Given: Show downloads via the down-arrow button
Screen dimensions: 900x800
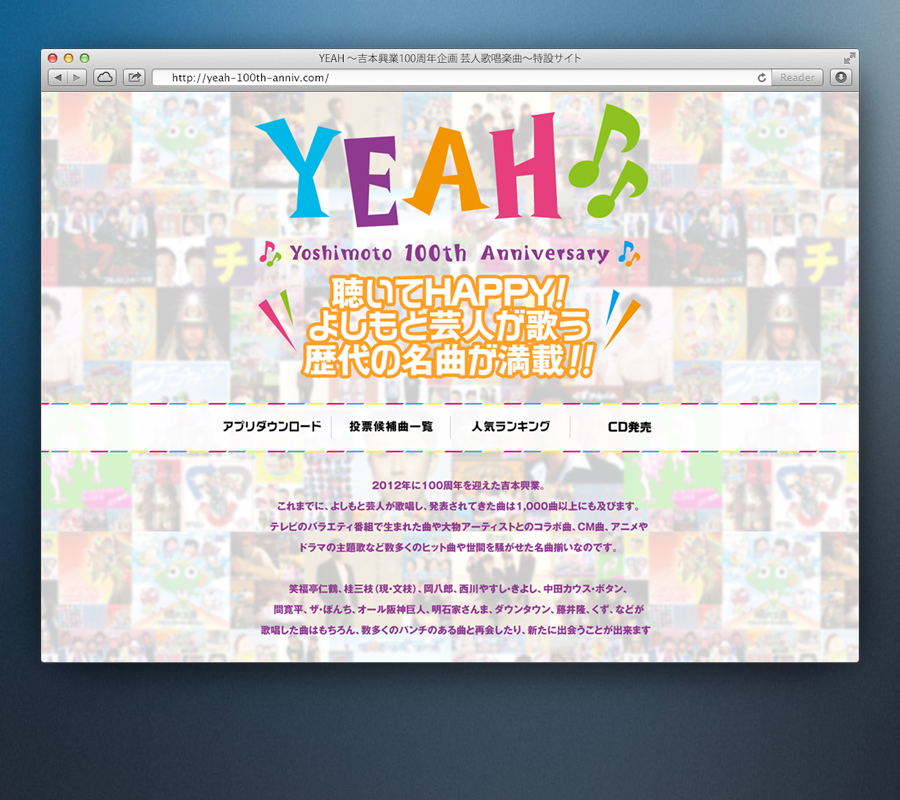Looking at the screenshot, I should (x=841, y=77).
